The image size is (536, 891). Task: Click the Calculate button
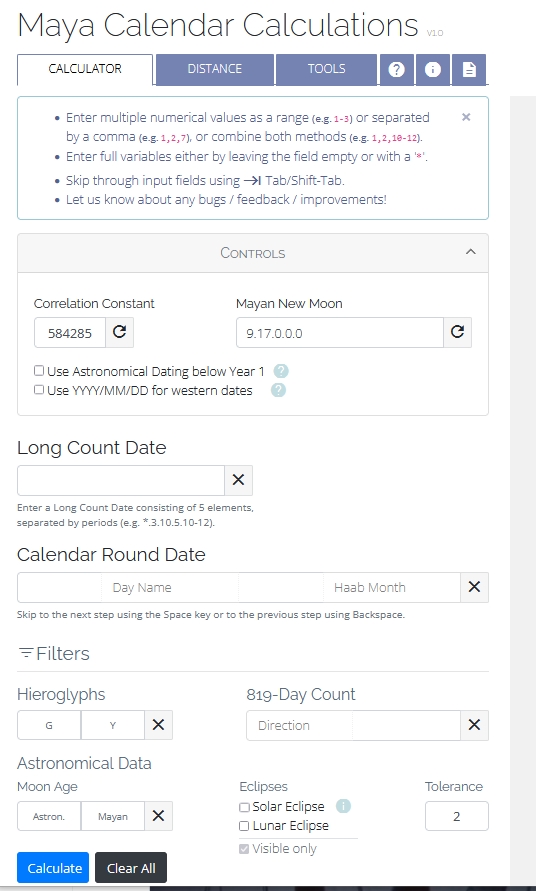pyautogui.click(x=53, y=868)
